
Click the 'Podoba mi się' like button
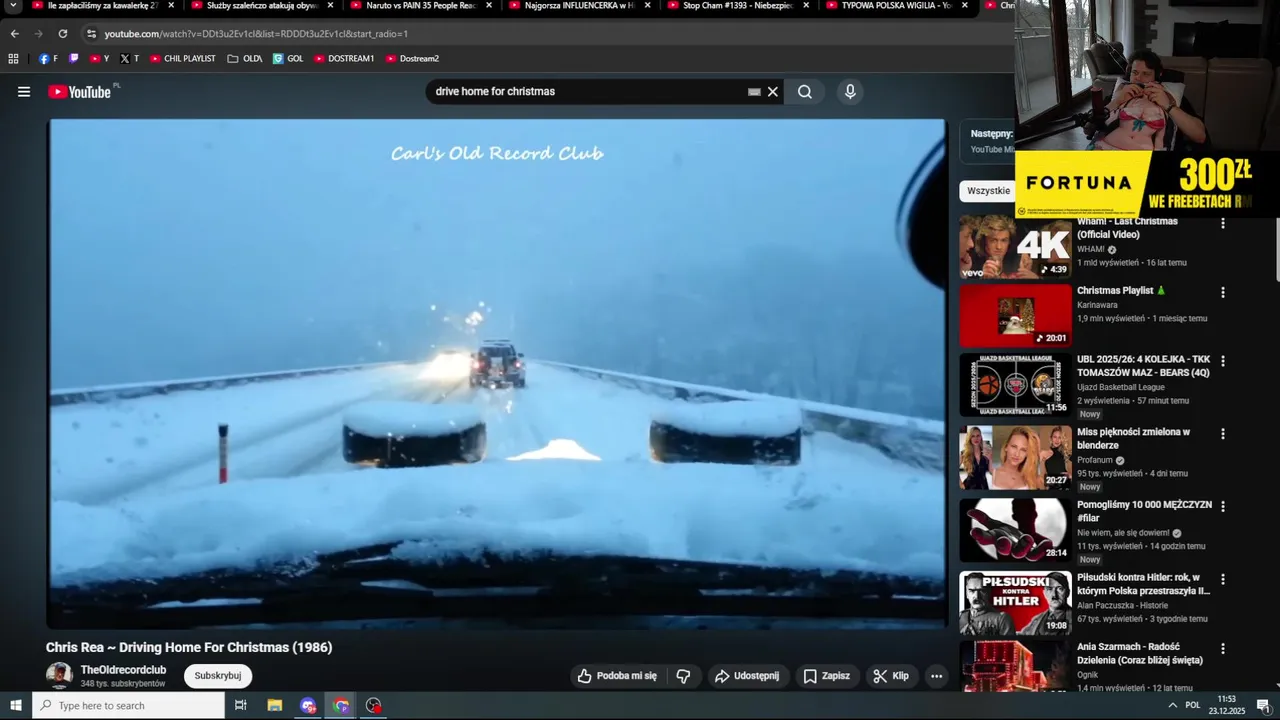pos(618,676)
